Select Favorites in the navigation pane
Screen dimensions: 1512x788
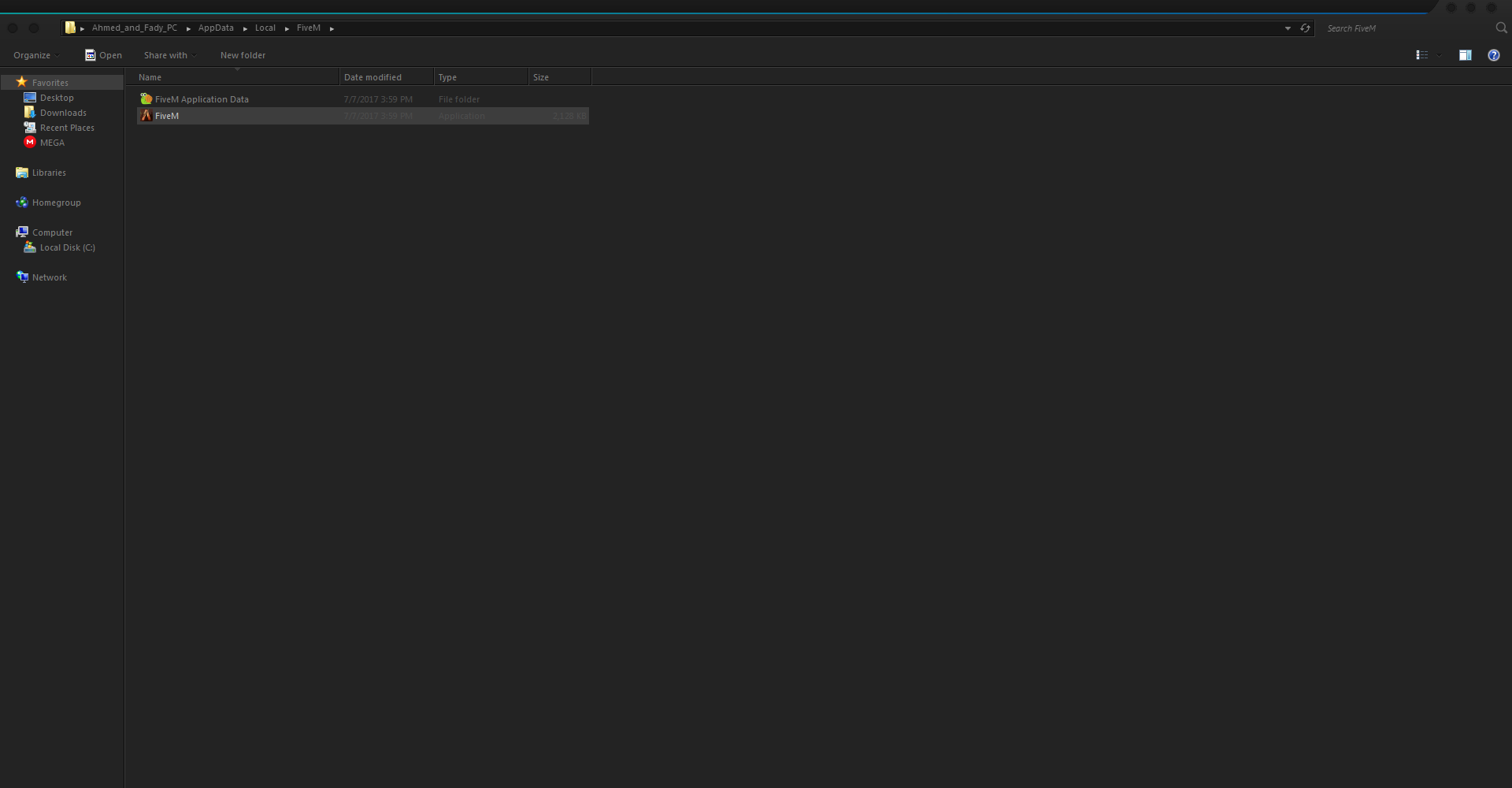pos(50,83)
